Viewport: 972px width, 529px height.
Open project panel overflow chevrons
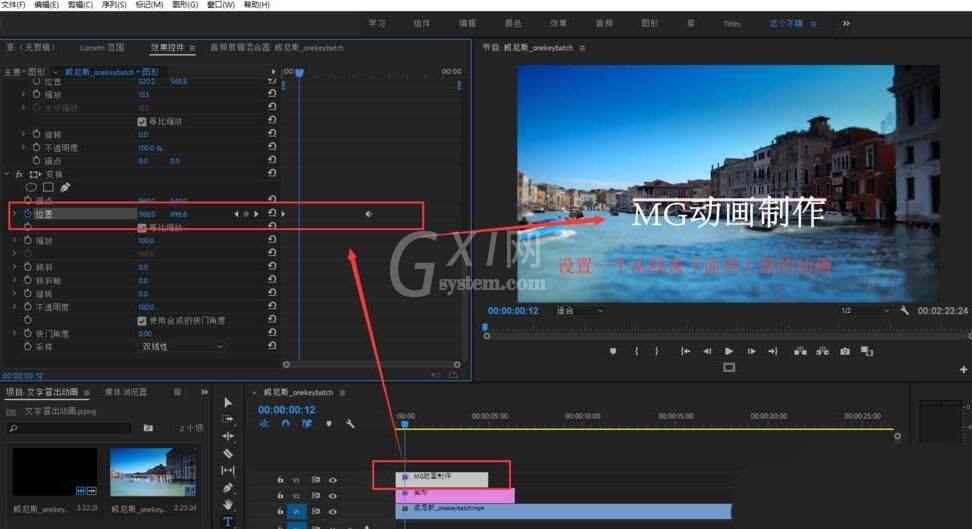205,392
